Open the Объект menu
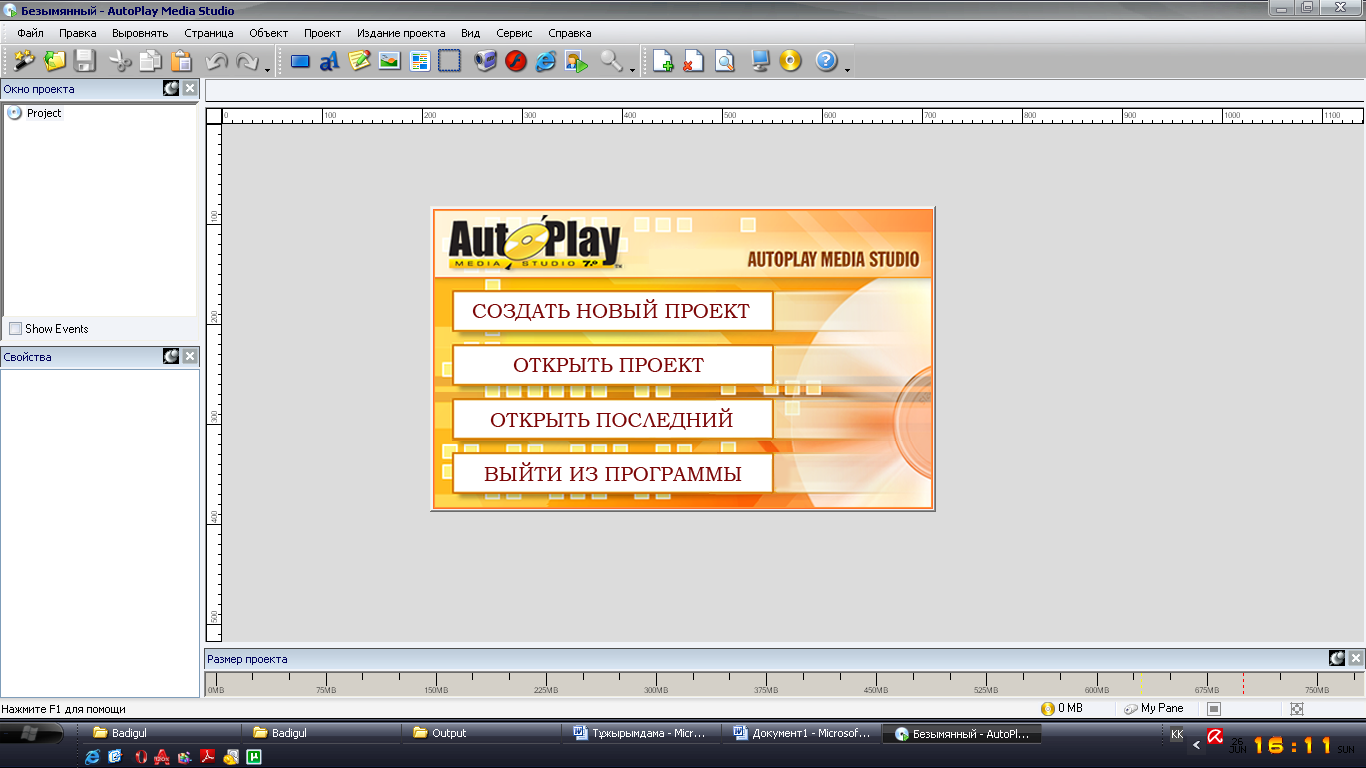 [268, 33]
